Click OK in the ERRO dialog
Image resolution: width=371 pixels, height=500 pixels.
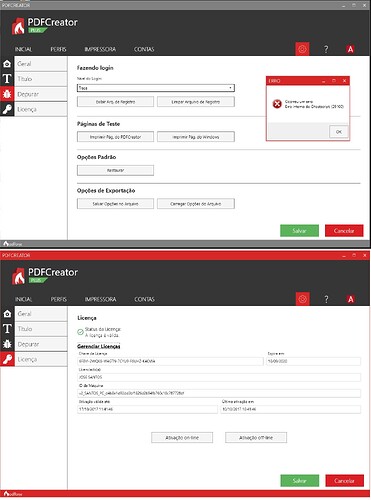point(339,132)
